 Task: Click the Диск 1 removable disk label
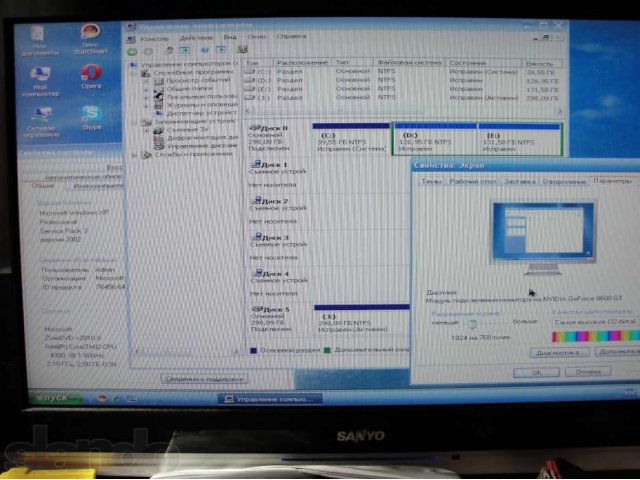point(269,164)
